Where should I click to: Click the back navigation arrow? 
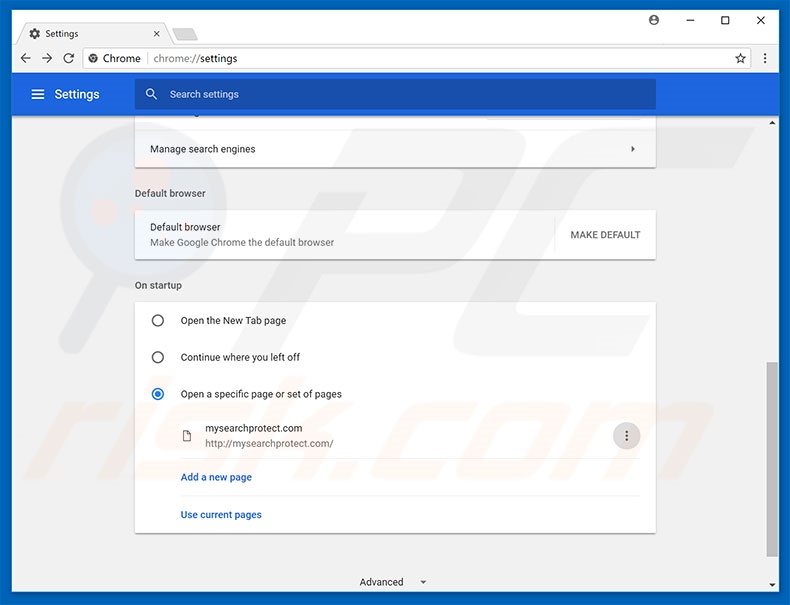click(x=25, y=58)
